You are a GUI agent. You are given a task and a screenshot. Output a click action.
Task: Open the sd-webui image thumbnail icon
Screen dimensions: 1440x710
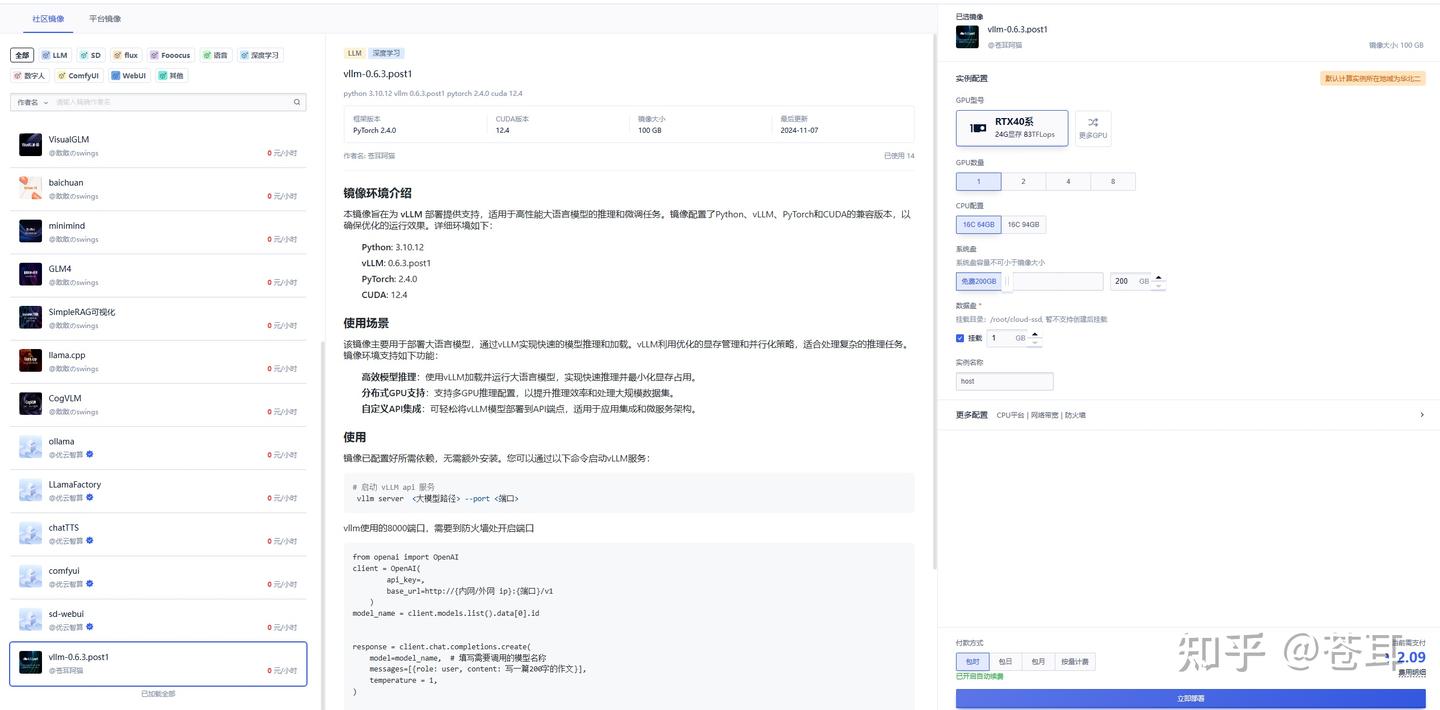[x=30, y=619]
